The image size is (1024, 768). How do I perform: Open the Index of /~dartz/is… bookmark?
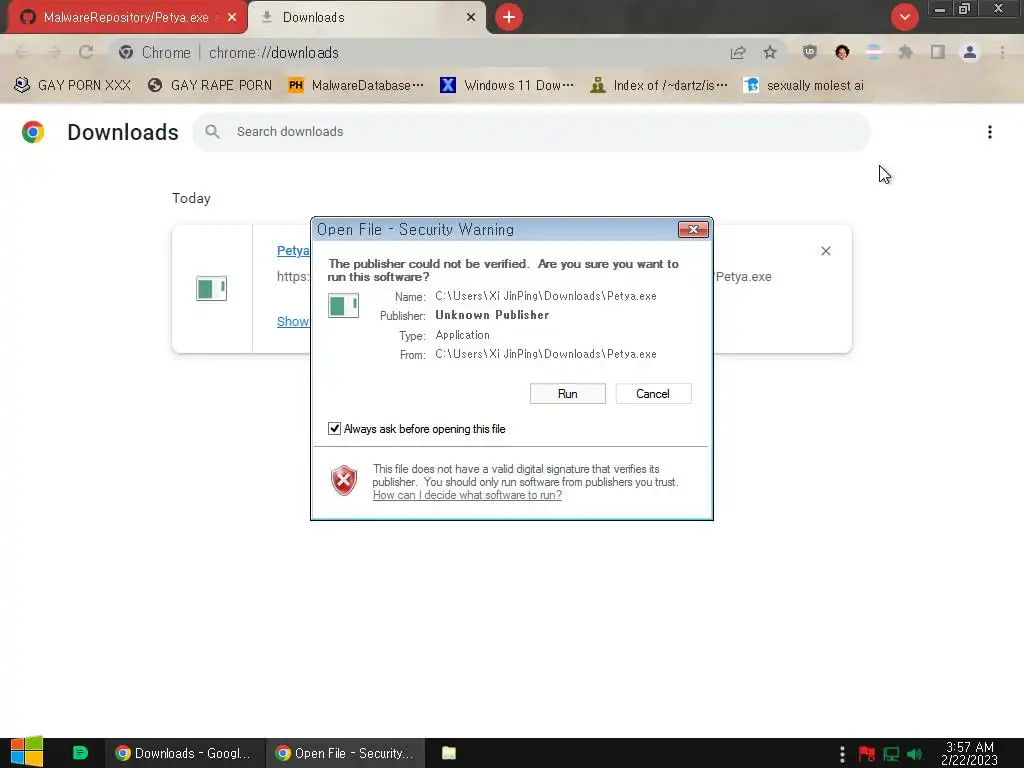pyautogui.click(x=658, y=86)
